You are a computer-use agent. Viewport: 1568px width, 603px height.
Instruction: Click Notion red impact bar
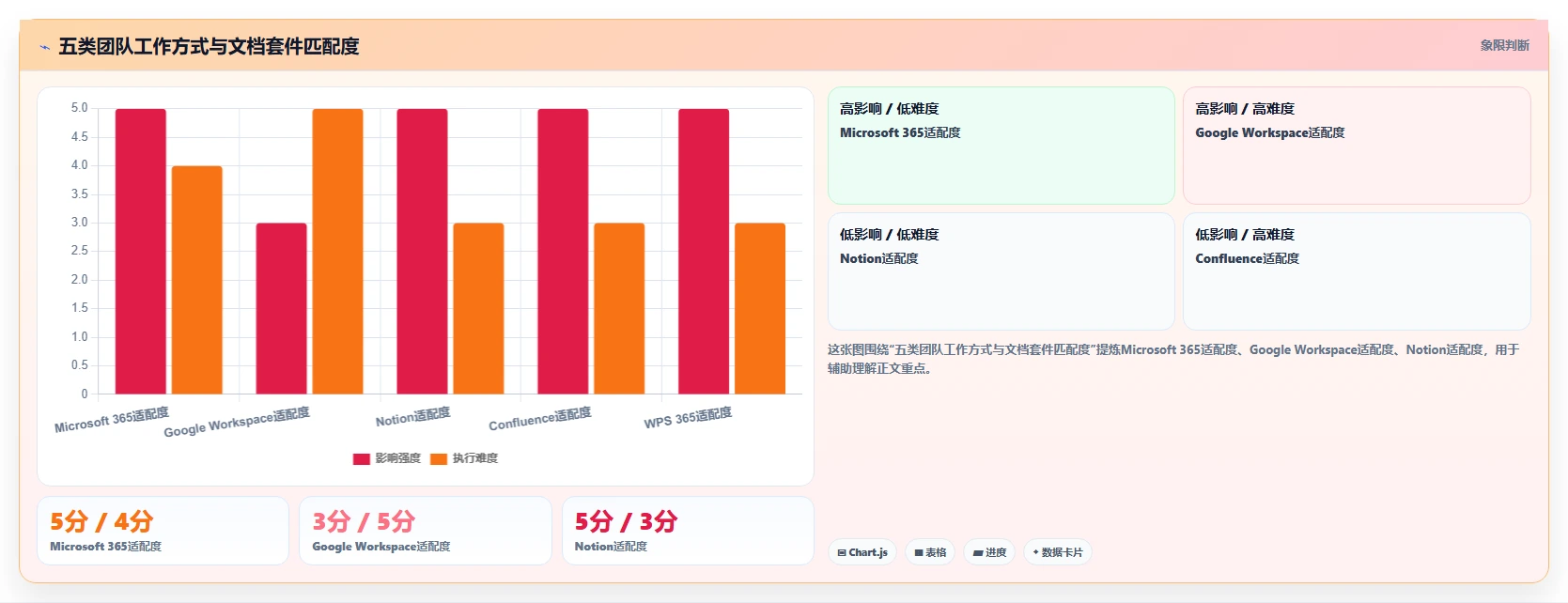pos(423,251)
